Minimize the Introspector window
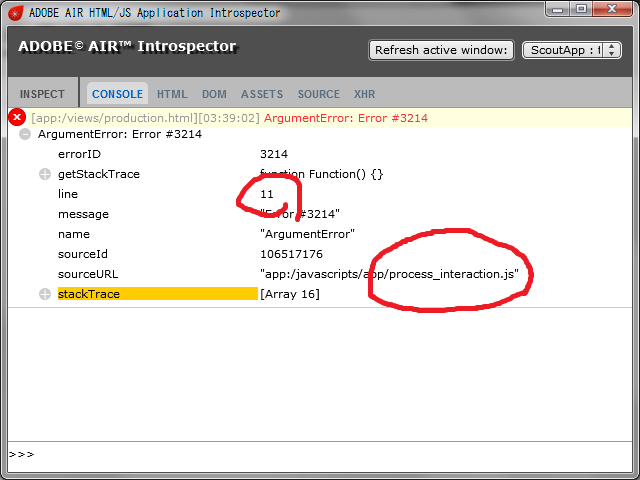The height and width of the screenshot is (480, 640). point(558,9)
